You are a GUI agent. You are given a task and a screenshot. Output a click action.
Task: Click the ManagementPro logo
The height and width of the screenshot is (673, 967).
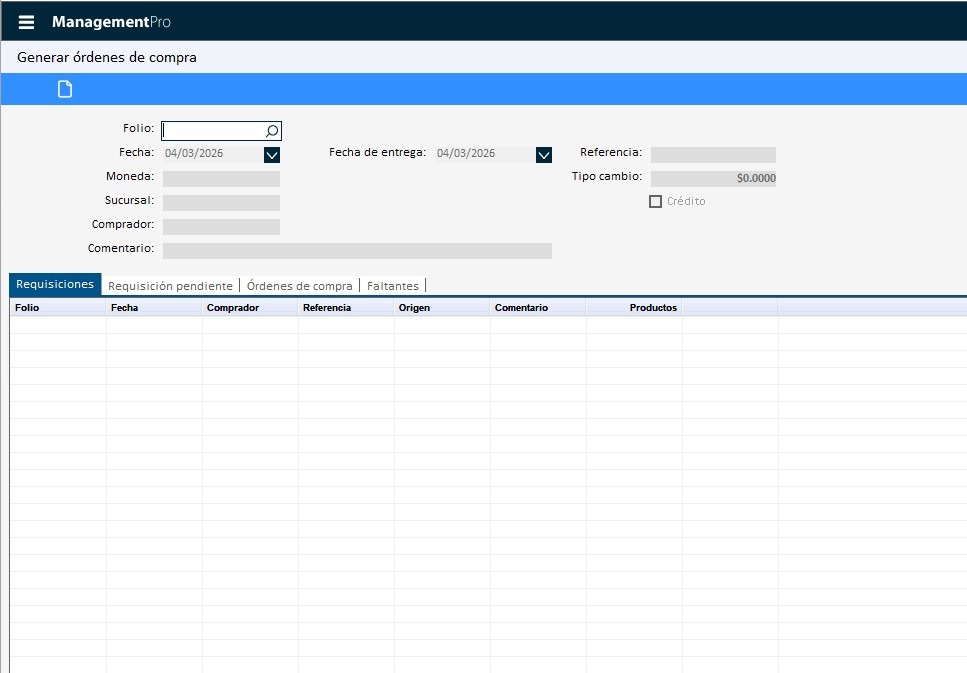pos(111,22)
